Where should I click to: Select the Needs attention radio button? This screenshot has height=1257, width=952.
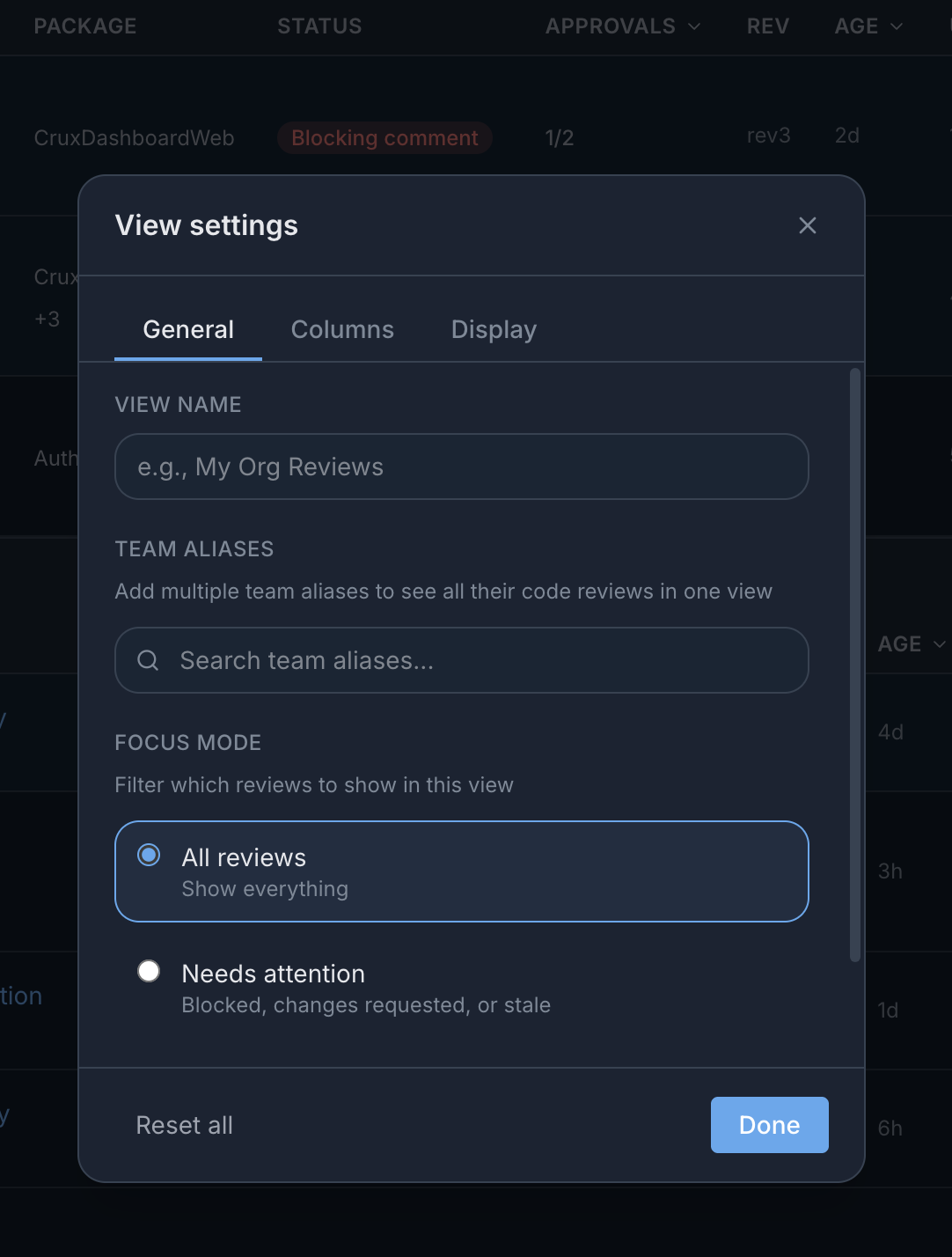[149, 970]
